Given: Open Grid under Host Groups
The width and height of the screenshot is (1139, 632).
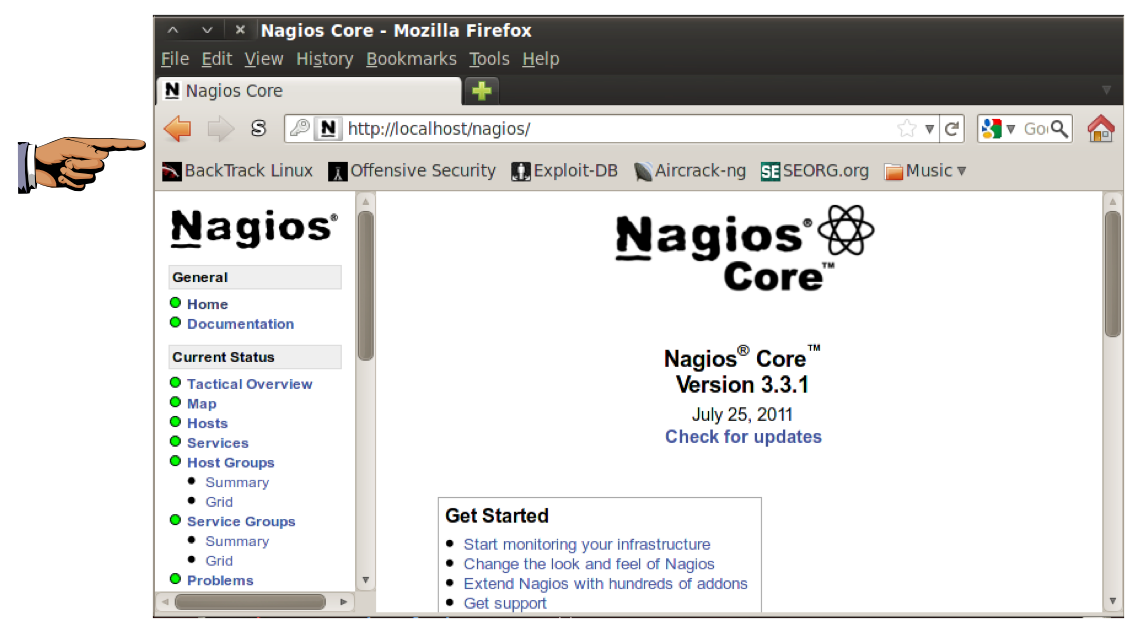Looking at the screenshot, I should (x=219, y=502).
